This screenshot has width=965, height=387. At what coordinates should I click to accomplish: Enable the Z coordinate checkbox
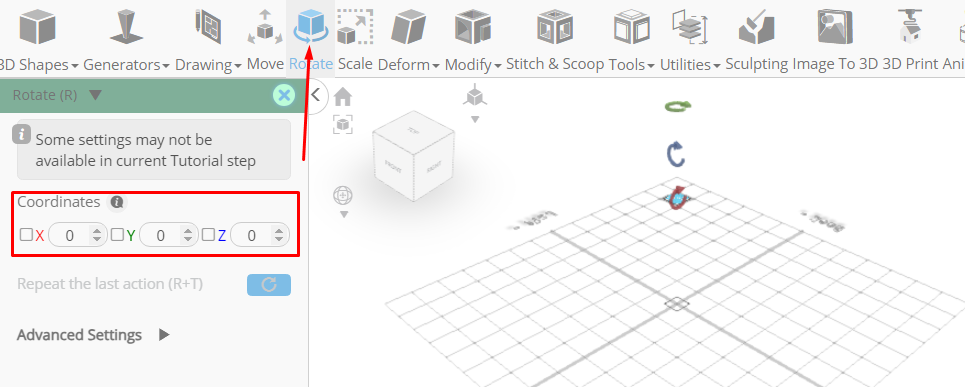click(208, 234)
